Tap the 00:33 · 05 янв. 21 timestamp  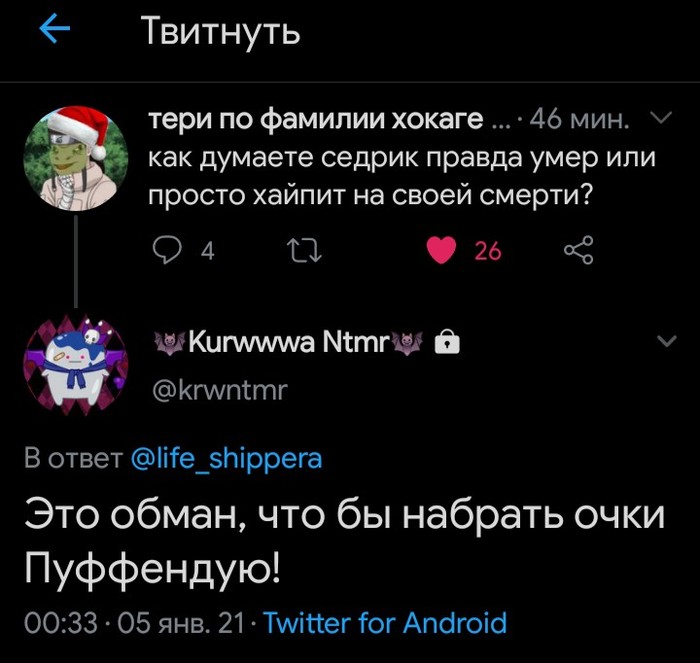tap(134, 623)
